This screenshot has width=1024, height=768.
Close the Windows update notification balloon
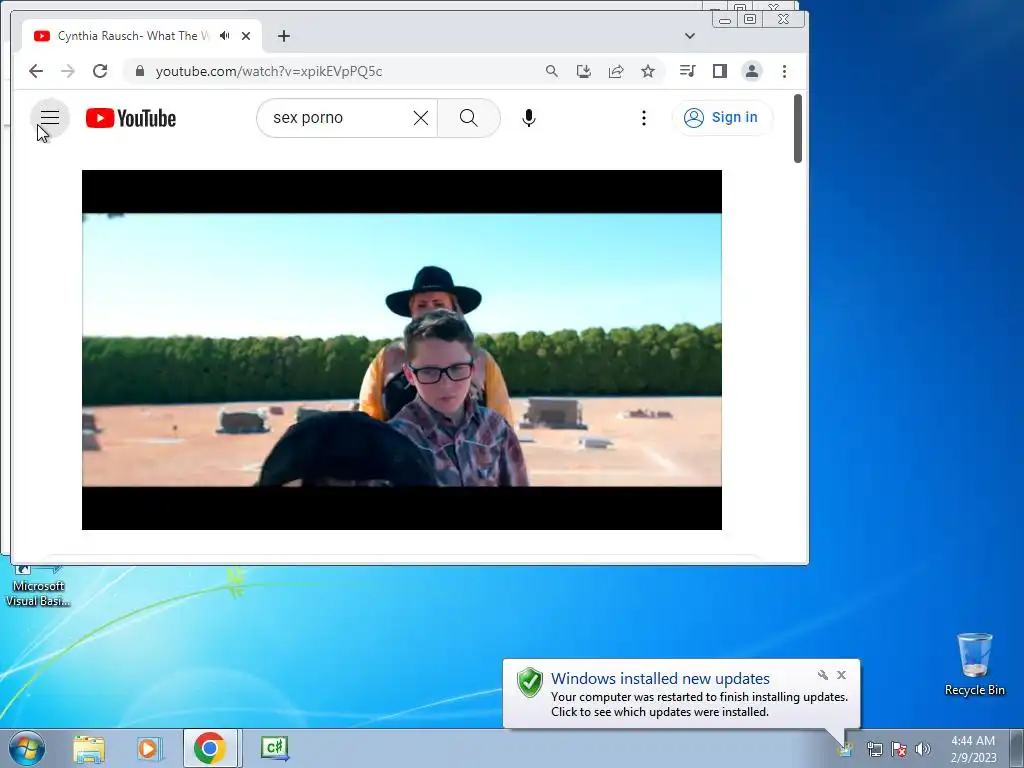click(x=841, y=675)
